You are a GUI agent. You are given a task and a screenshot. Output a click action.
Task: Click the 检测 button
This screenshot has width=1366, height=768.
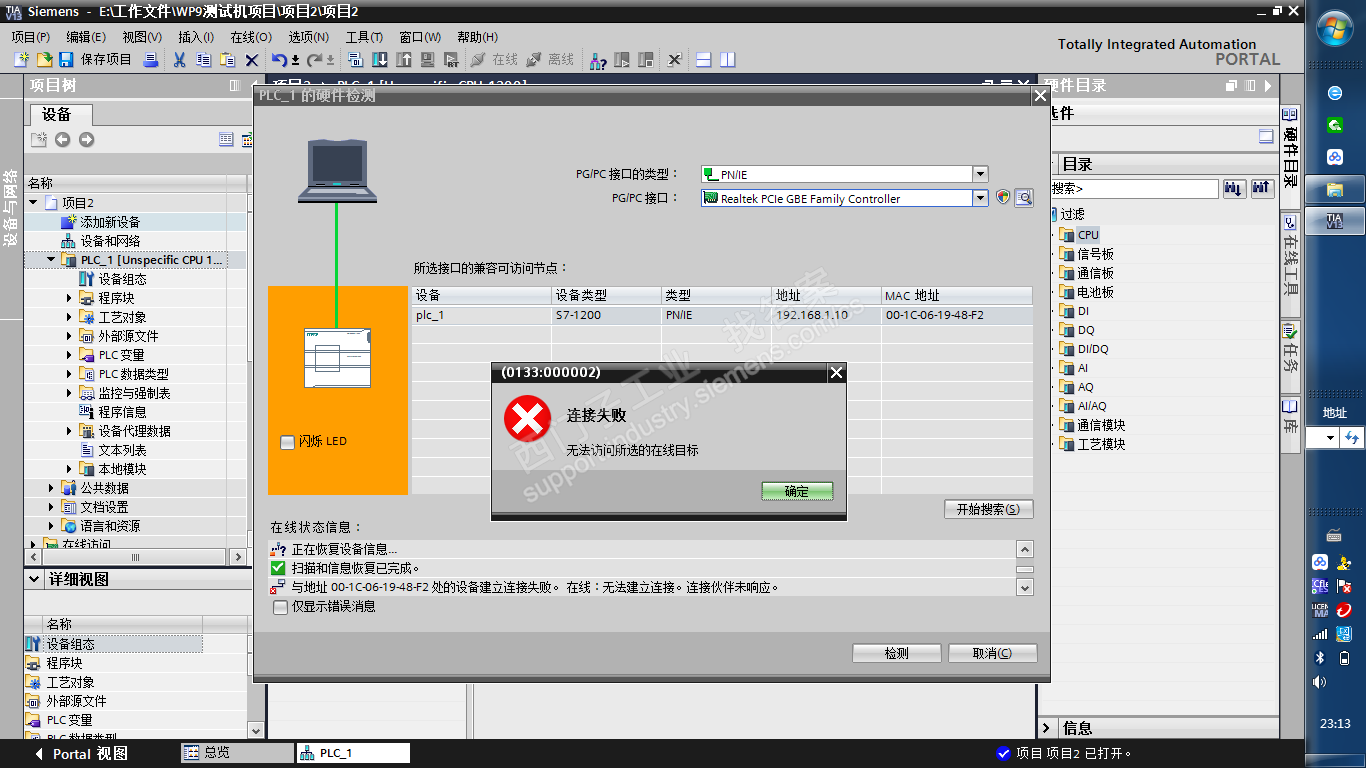point(897,653)
